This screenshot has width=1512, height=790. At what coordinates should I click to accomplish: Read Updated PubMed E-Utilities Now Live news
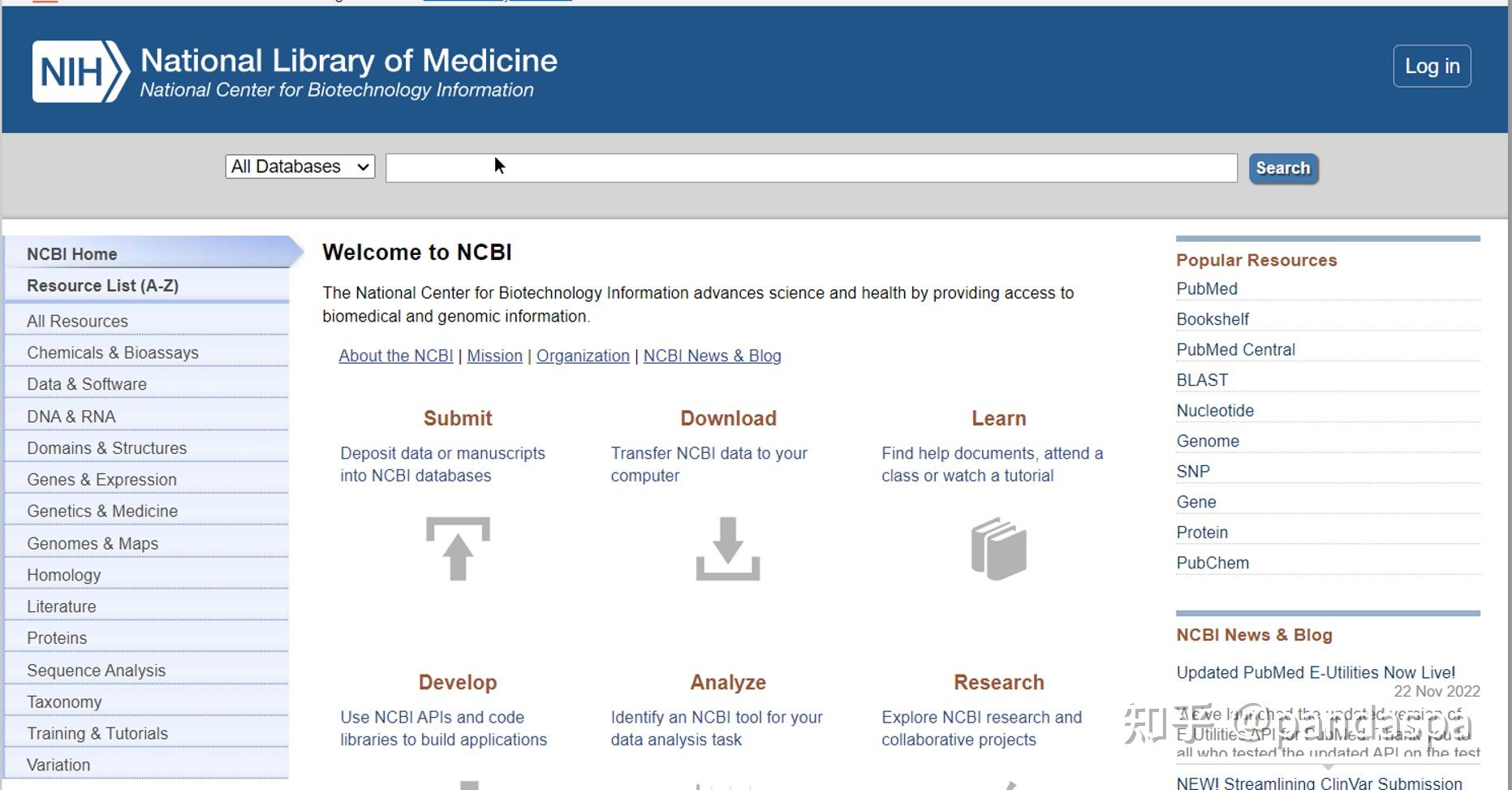[x=1316, y=672]
